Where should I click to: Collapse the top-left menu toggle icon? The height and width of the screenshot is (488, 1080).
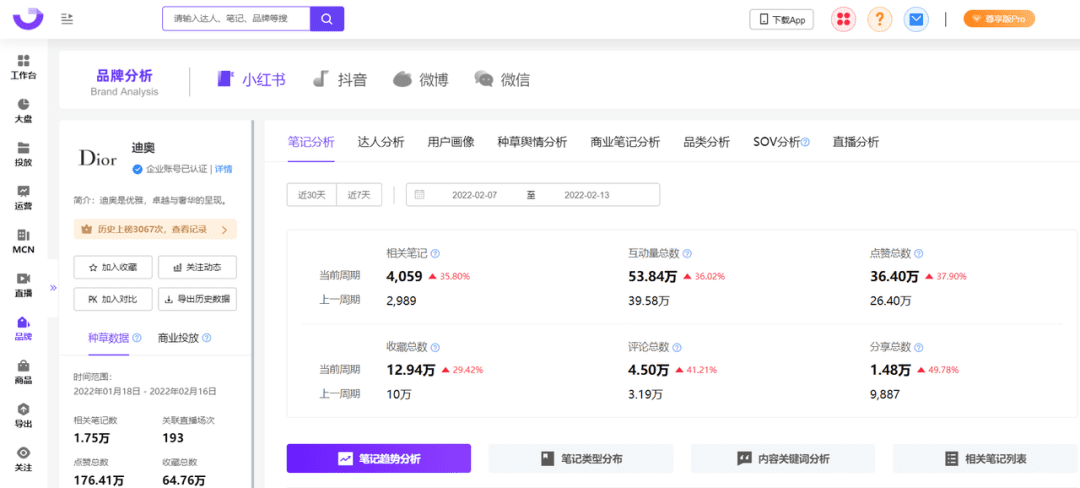tap(67, 18)
